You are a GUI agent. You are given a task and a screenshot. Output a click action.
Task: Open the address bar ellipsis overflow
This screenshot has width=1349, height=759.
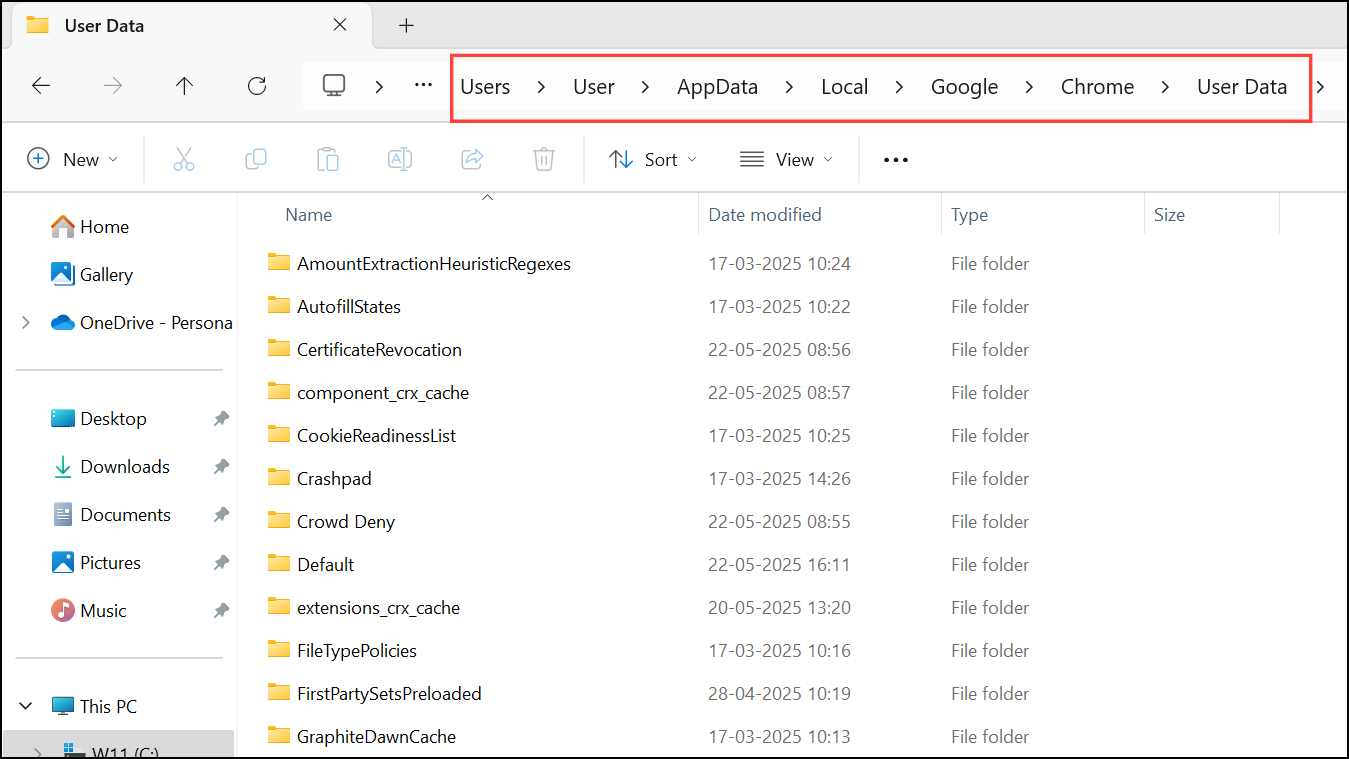point(423,86)
